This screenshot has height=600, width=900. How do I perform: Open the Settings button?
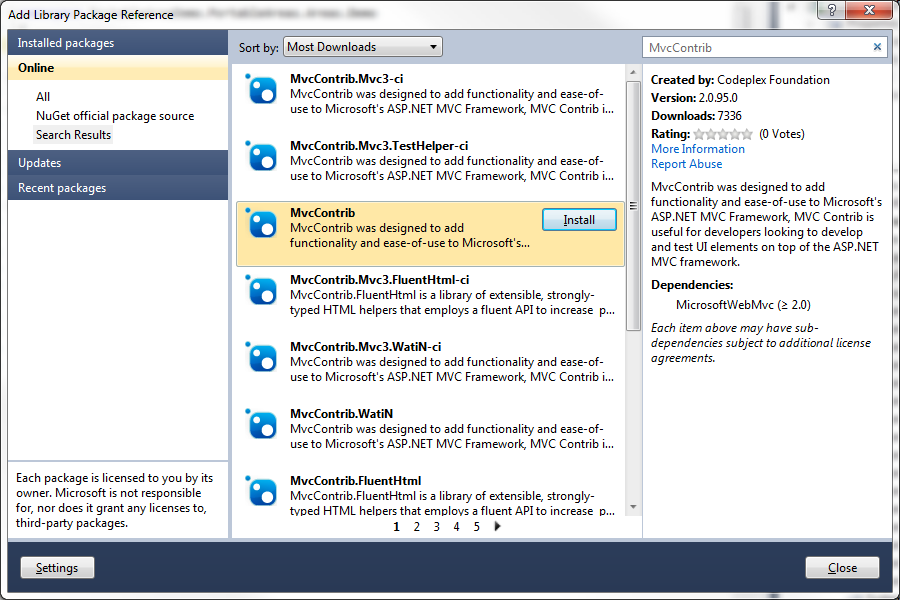click(x=57, y=568)
